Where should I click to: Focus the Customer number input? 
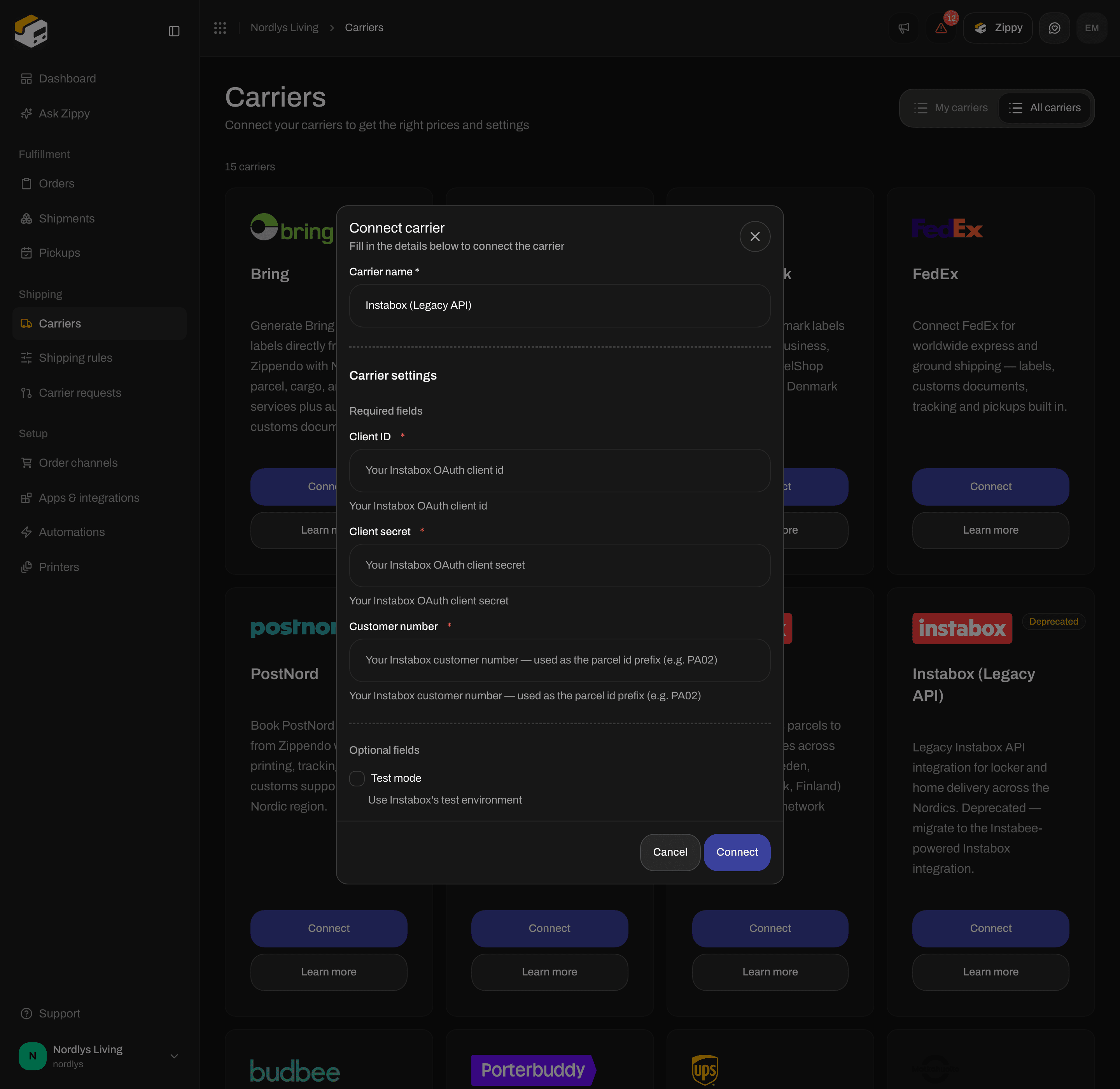(560, 660)
